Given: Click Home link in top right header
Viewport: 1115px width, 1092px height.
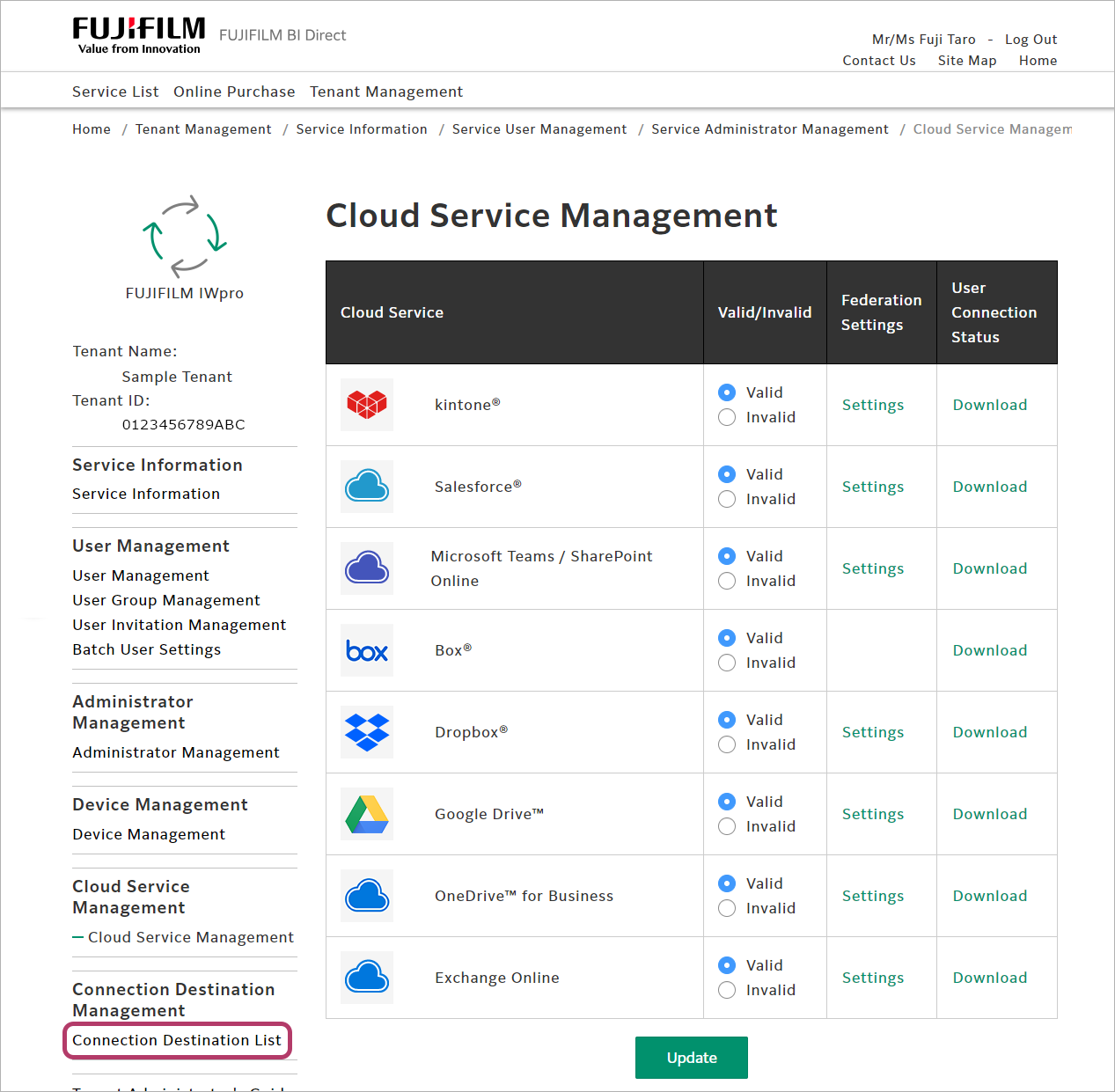Looking at the screenshot, I should point(1038,61).
